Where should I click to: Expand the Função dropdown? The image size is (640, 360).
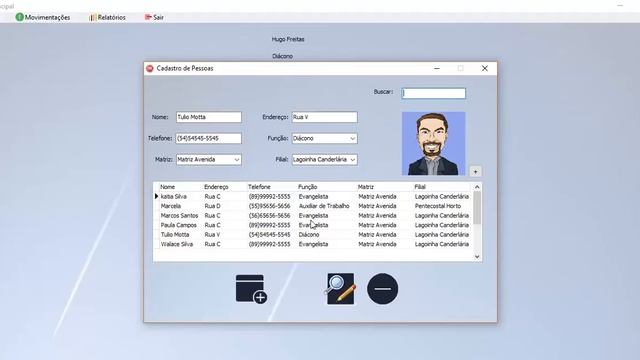(x=353, y=139)
